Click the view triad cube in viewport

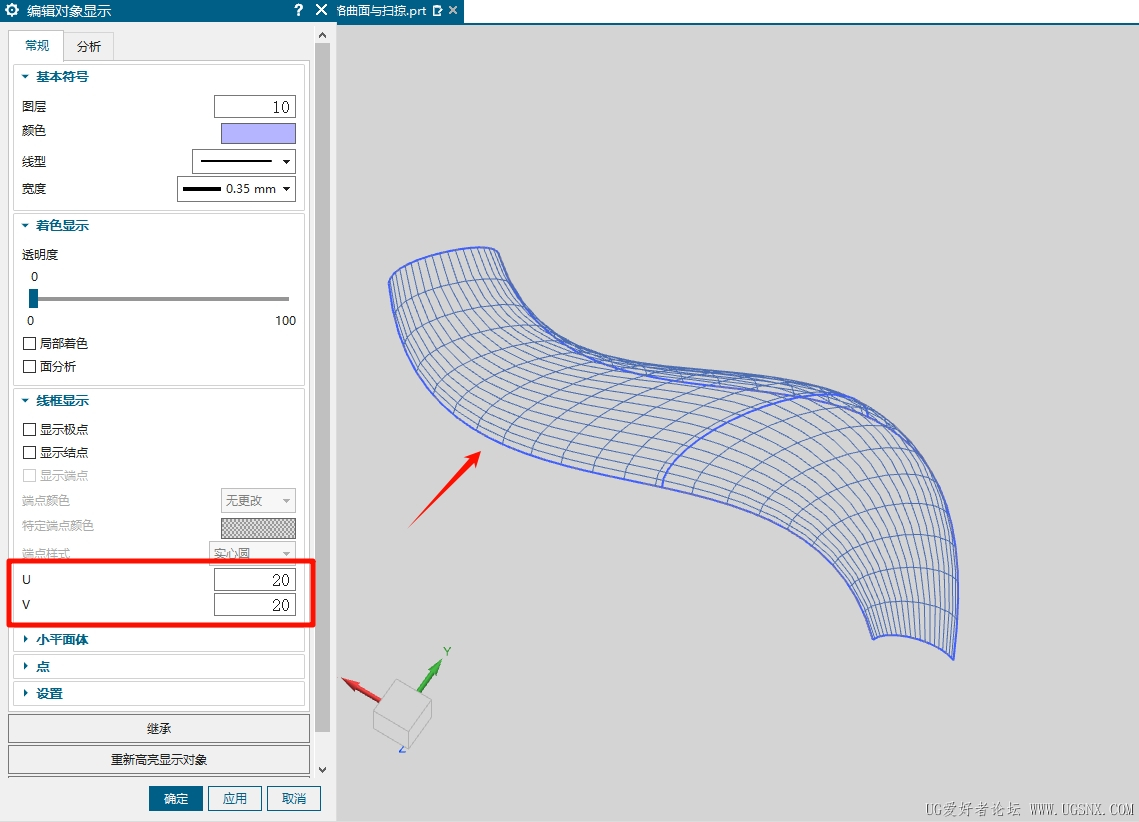(x=402, y=709)
